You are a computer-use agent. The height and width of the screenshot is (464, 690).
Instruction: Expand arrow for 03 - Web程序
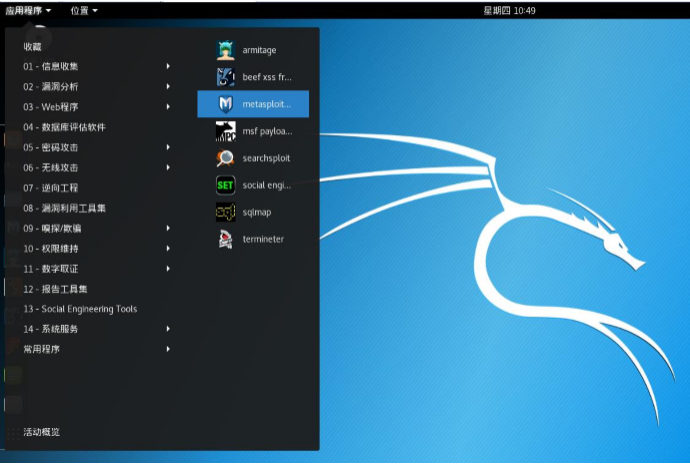(168, 107)
